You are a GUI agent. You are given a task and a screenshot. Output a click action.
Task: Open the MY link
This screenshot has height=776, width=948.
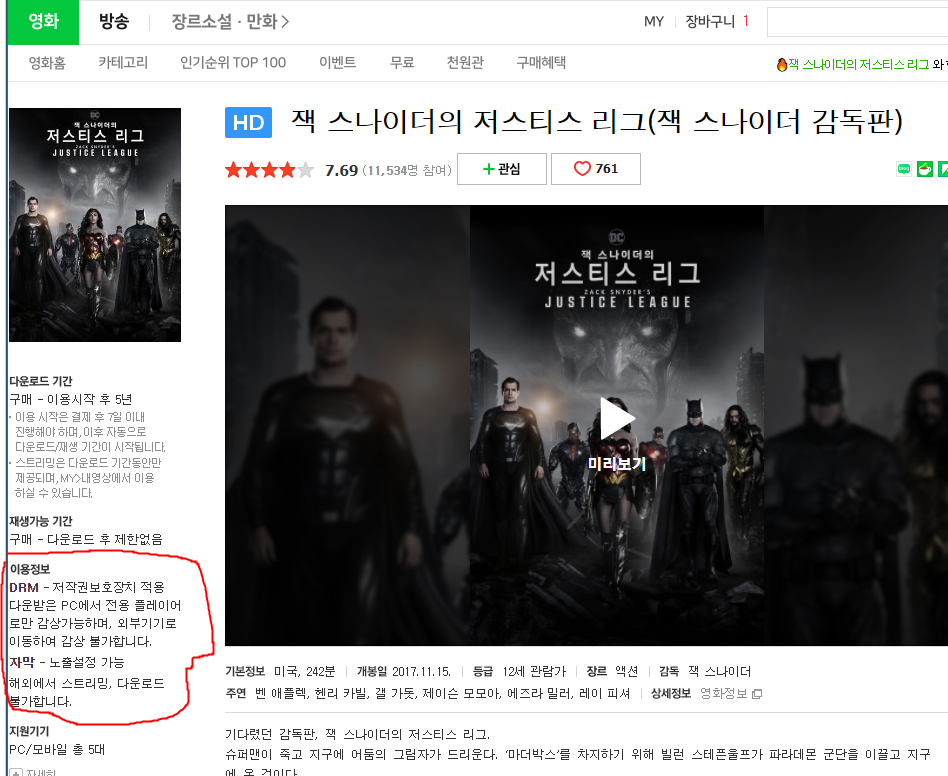pyautogui.click(x=654, y=22)
